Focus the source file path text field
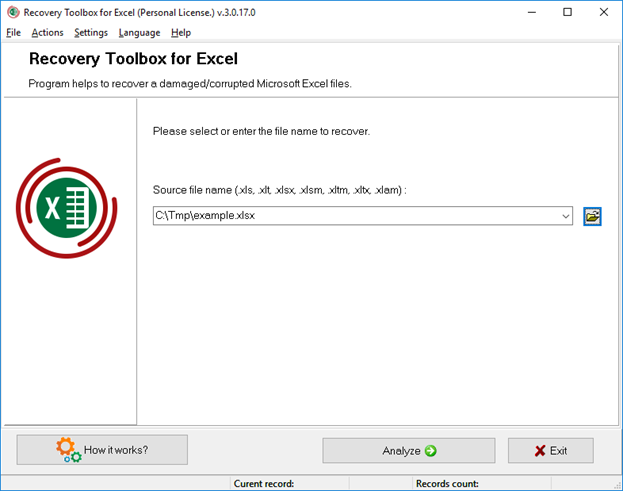The height and width of the screenshot is (491, 623). click(355, 215)
